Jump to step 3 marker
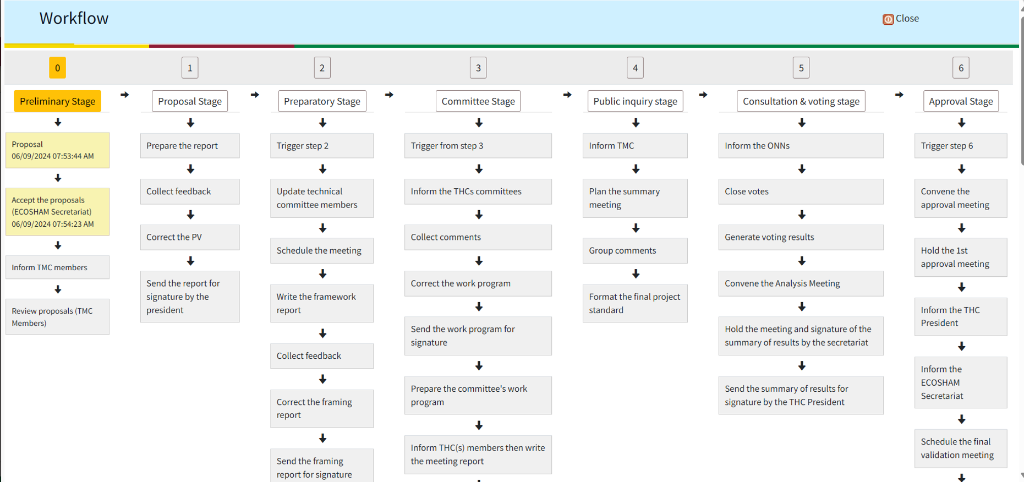The width and height of the screenshot is (1024, 482). pos(478,68)
